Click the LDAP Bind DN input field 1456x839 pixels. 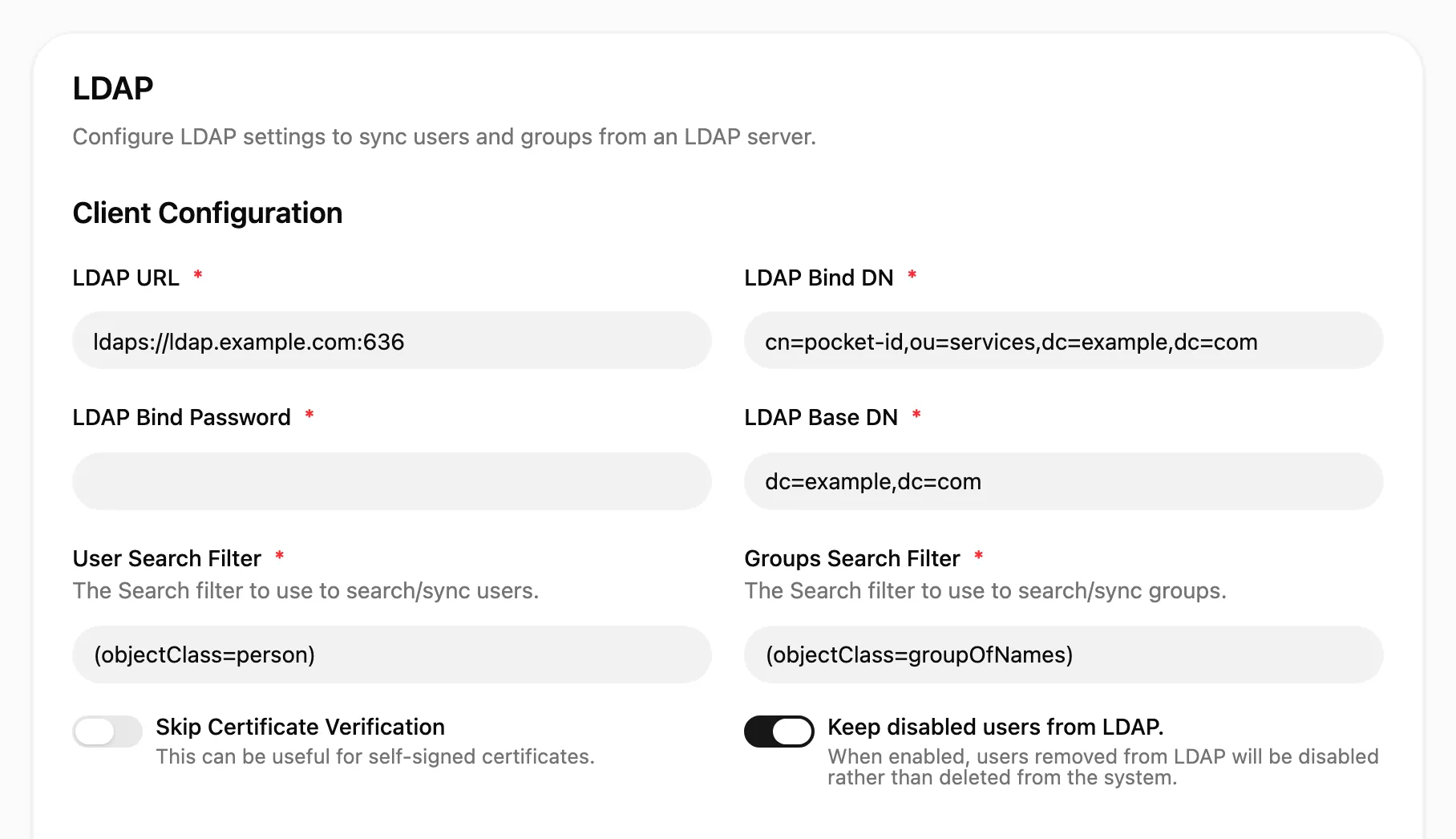[1064, 341]
